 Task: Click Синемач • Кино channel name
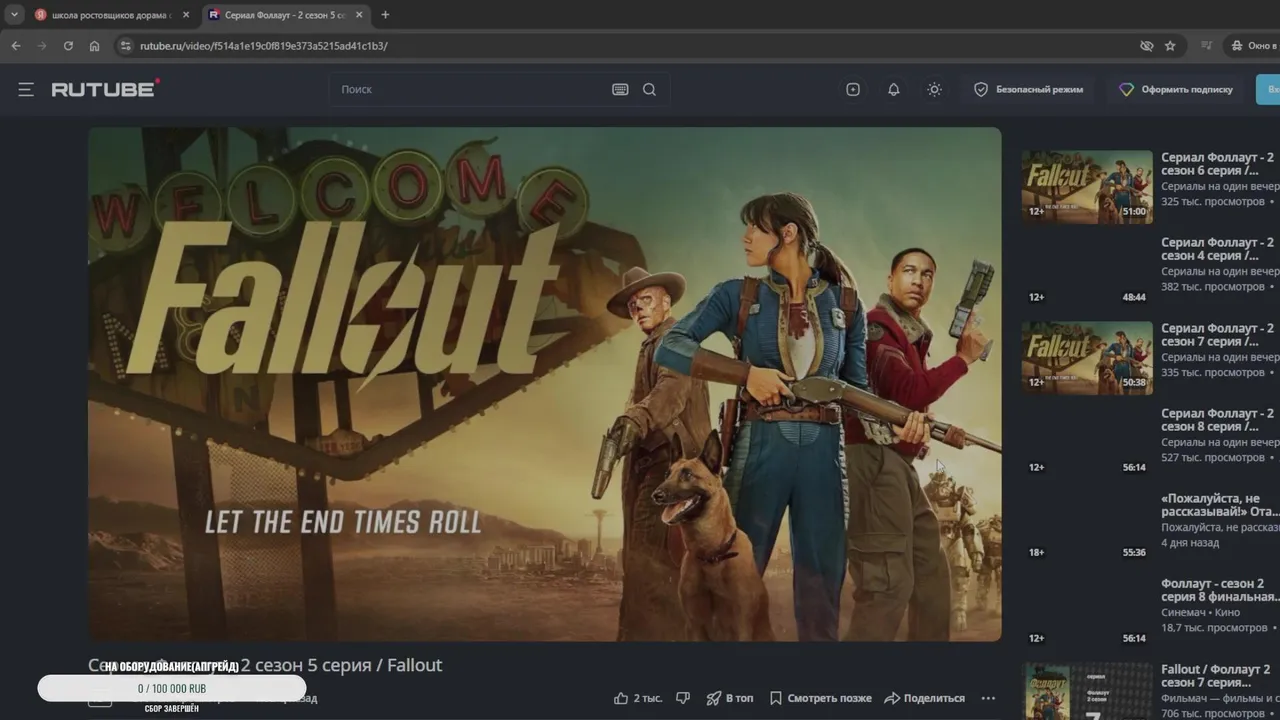[1200, 612]
